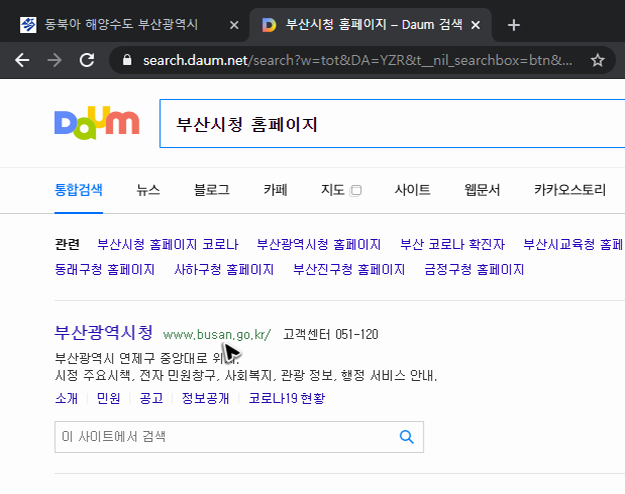The image size is (625, 494).
Task: Click the 정보공개 sublink
Action: pos(206,398)
